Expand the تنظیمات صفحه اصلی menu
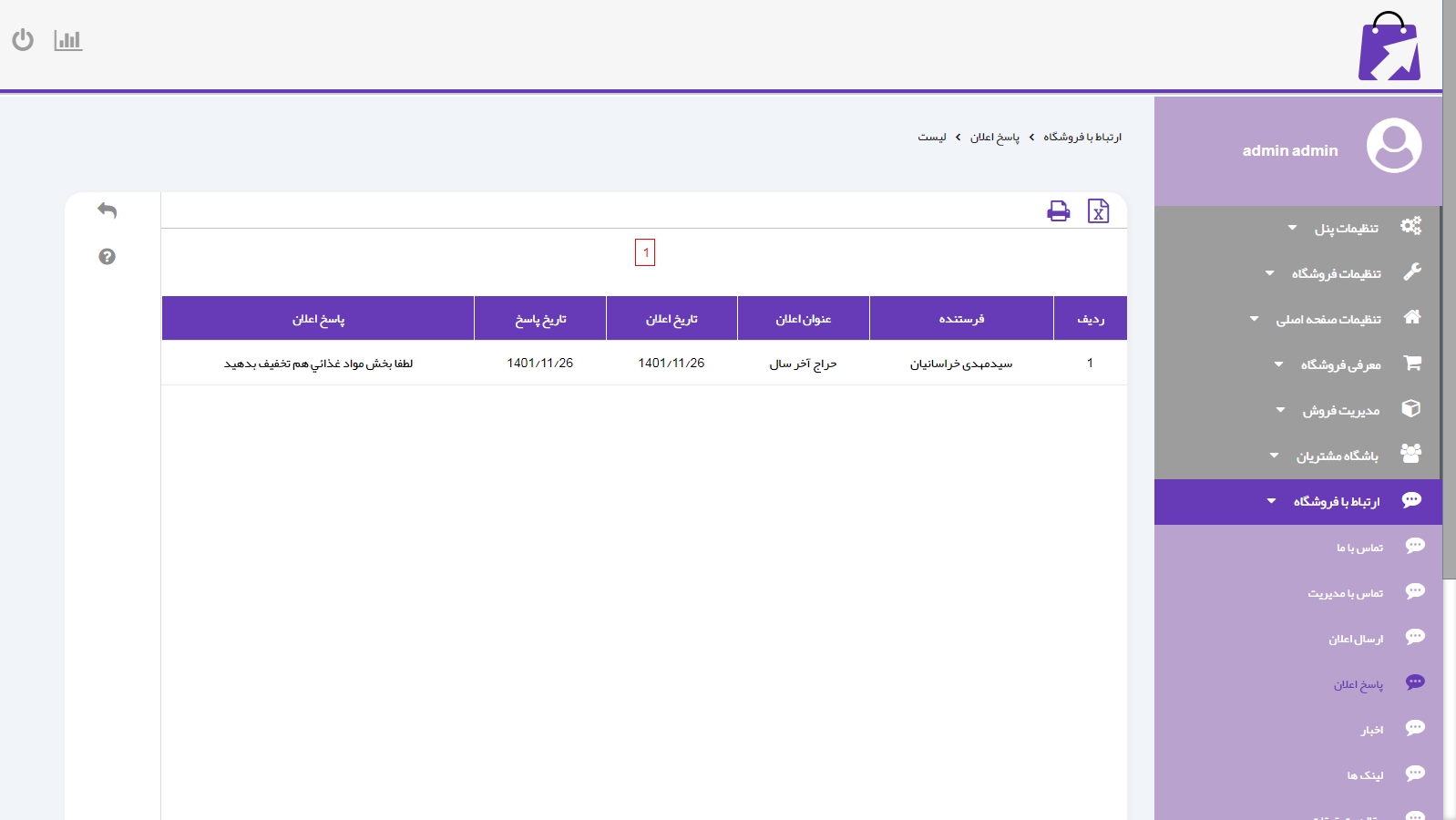 [x=1328, y=319]
